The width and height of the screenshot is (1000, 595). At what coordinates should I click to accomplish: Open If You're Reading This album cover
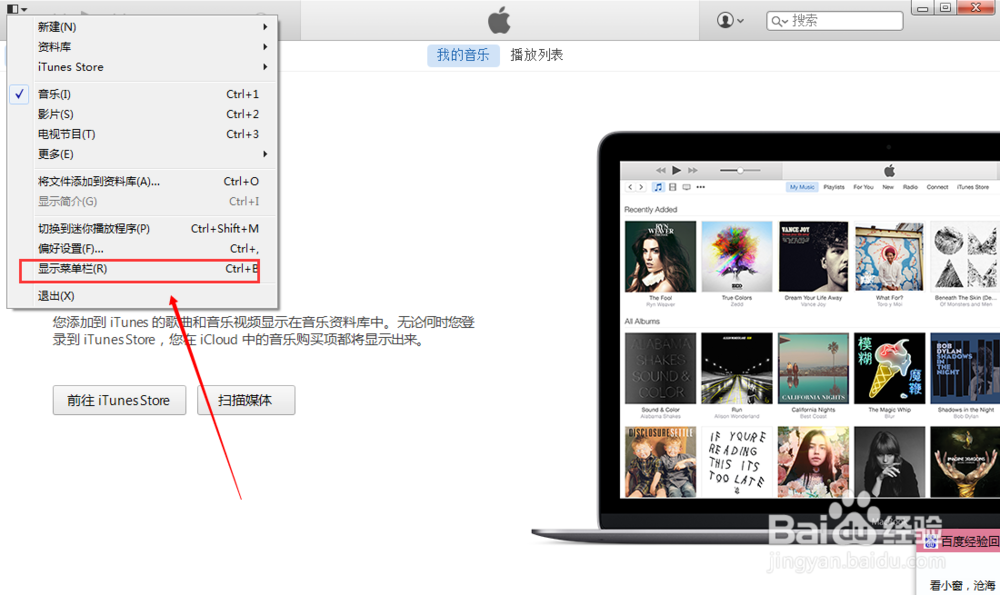[x=737, y=462]
